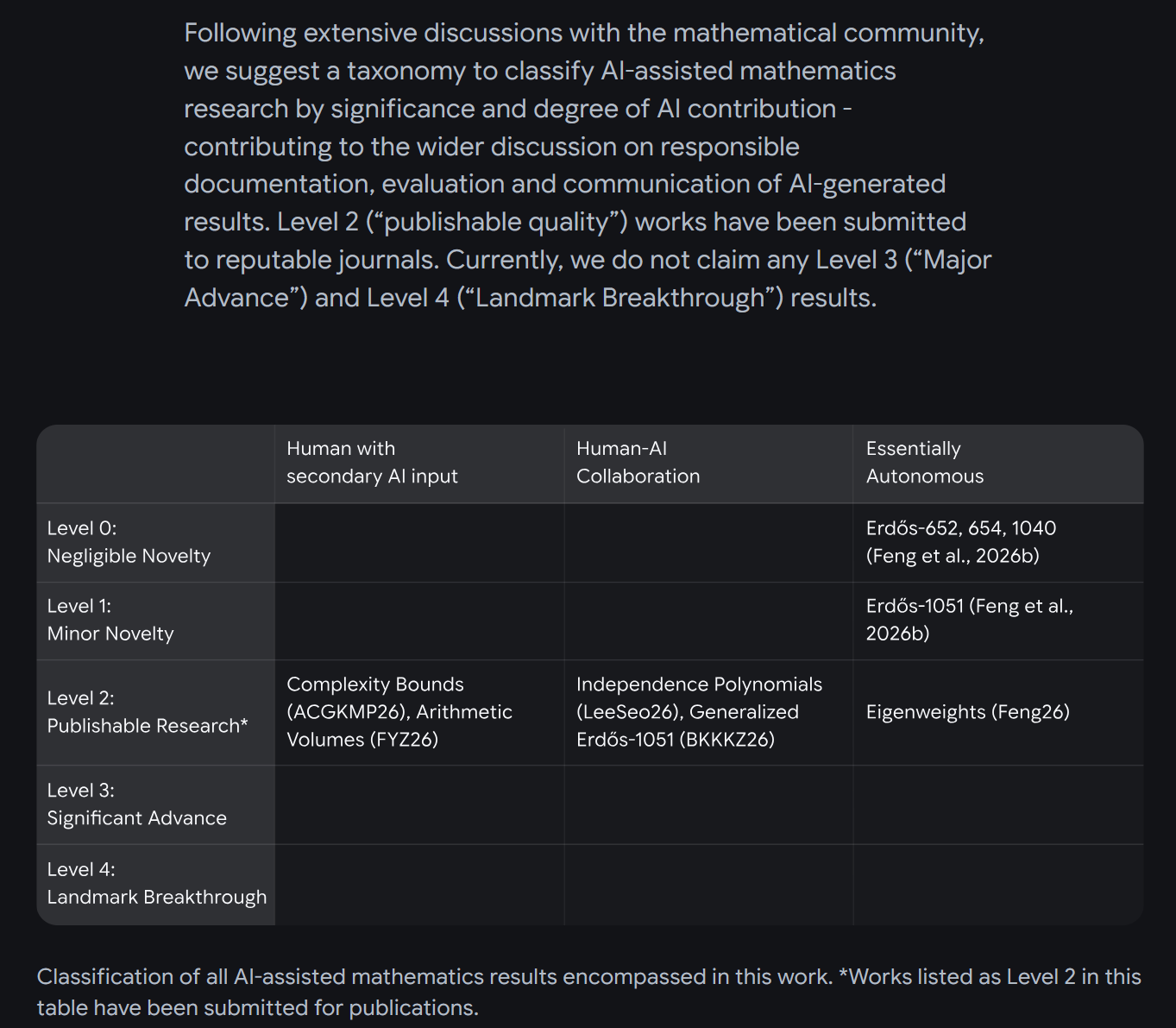Click the "Eigenweights (Feng26)" cell
The image size is (1176, 1028).
(967, 712)
